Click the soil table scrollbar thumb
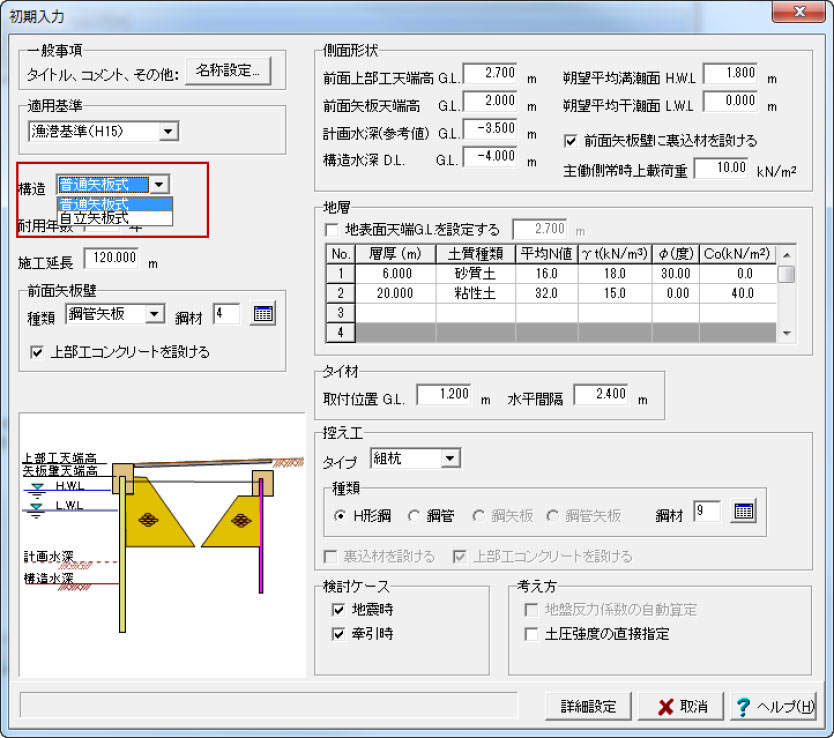The height and width of the screenshot is (738, 834). [786, 274]
